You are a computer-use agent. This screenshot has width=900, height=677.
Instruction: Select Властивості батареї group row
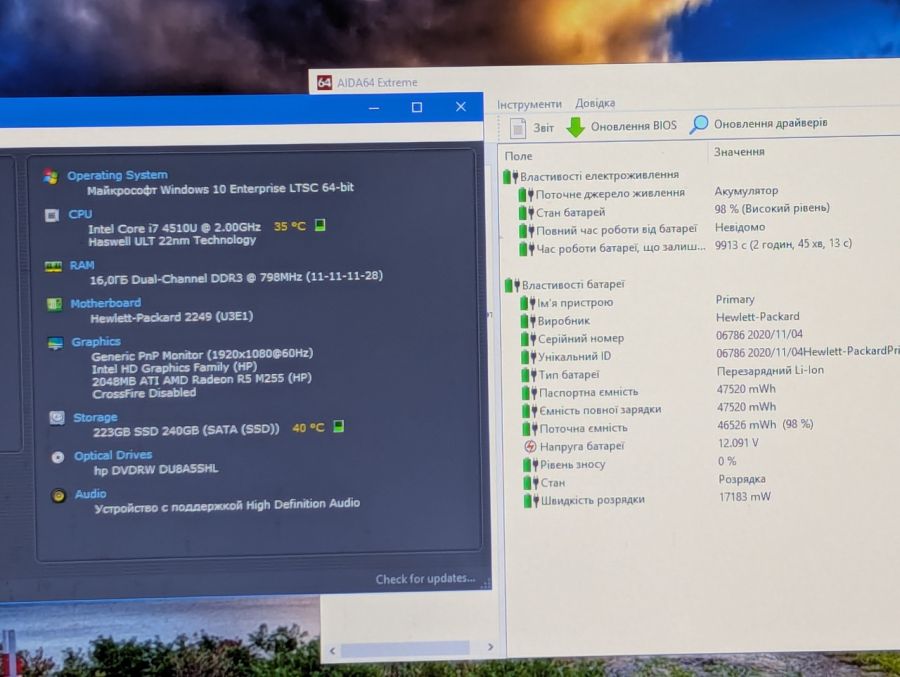click(x=565, y=284)
